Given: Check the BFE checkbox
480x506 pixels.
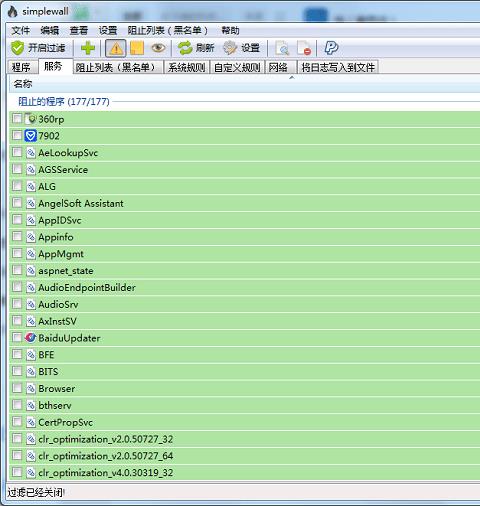Looking at the screenshot, I should click(x=17, y=354).
